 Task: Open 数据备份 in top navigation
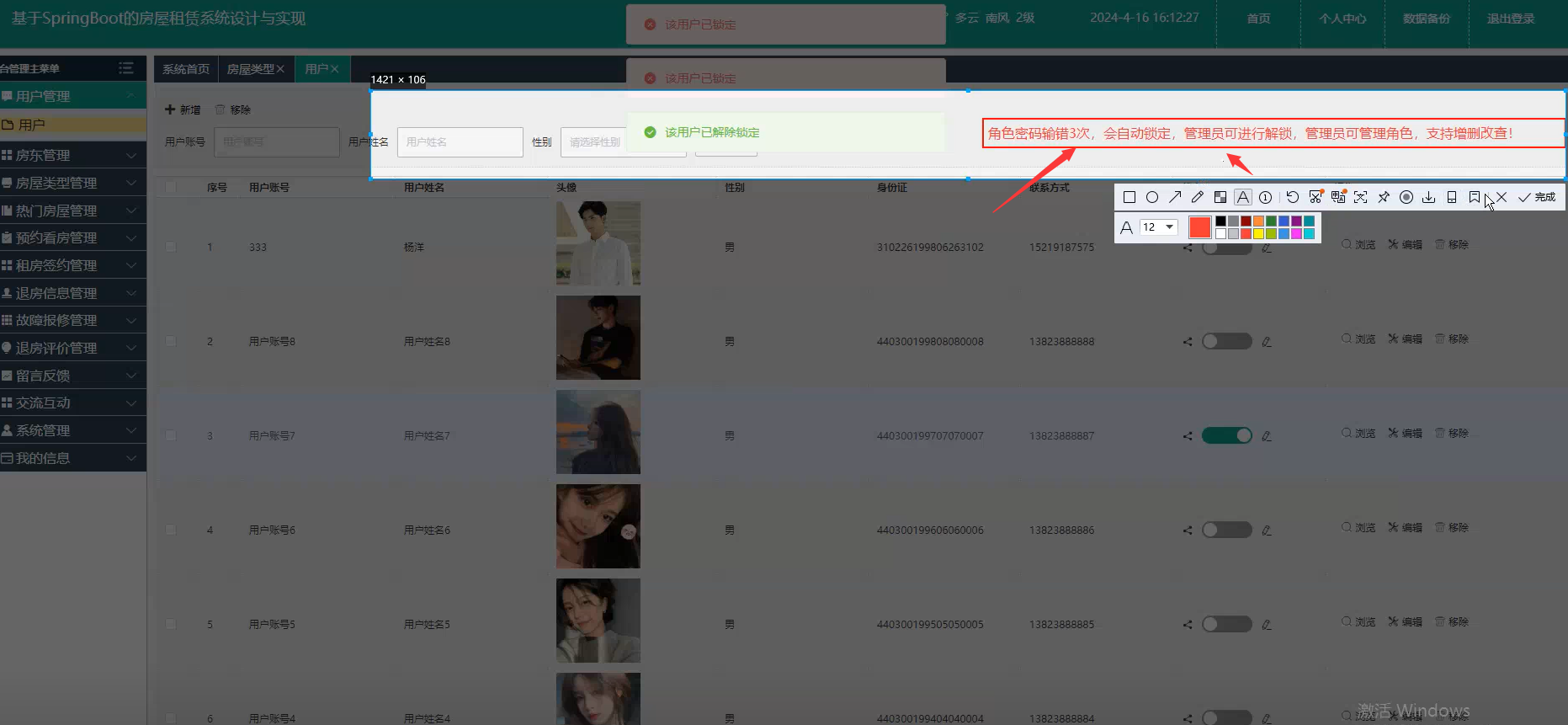click(1427, 19)
